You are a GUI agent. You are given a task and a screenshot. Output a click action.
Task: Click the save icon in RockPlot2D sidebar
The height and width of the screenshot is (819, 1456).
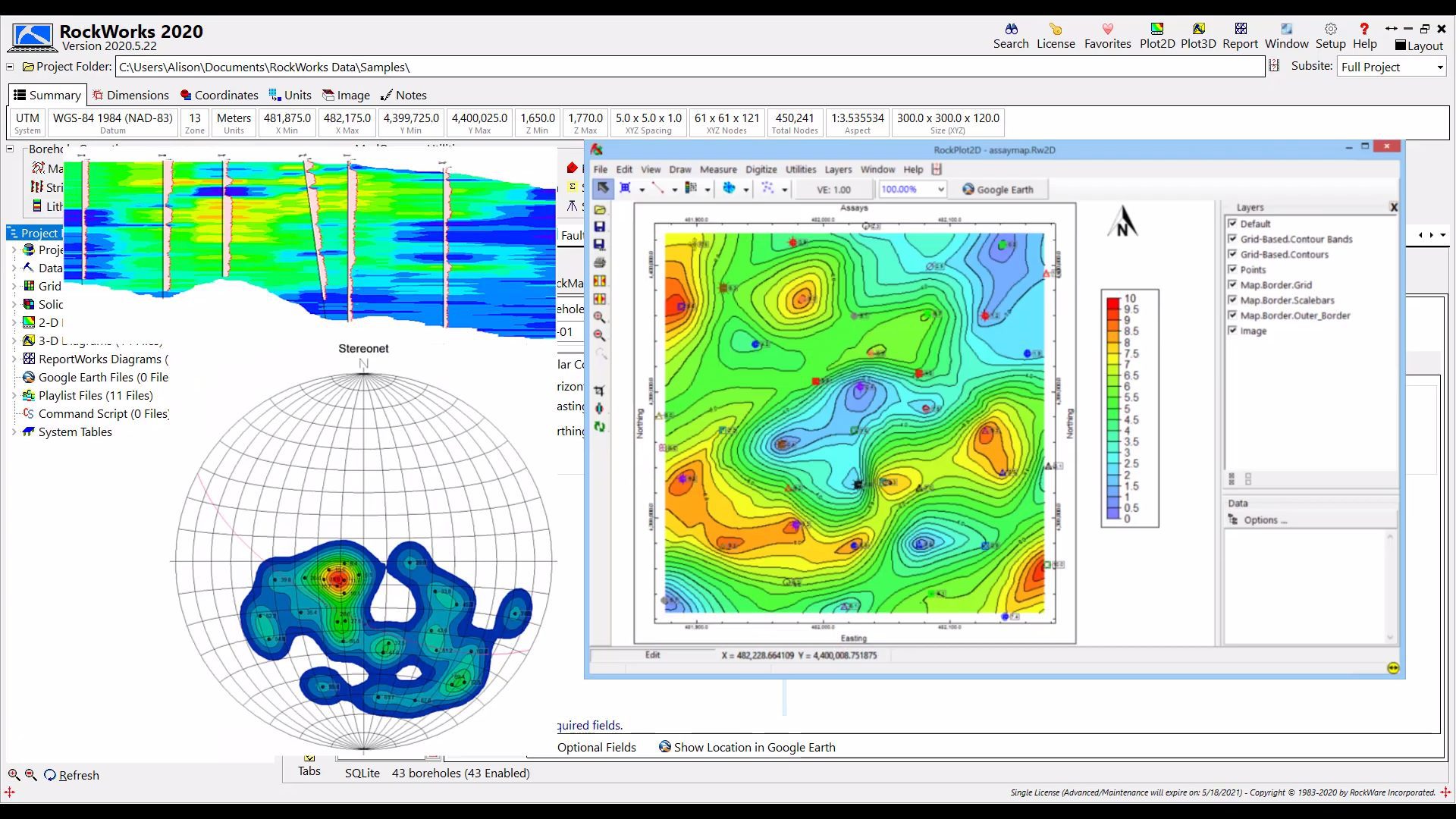pos(599,227)
